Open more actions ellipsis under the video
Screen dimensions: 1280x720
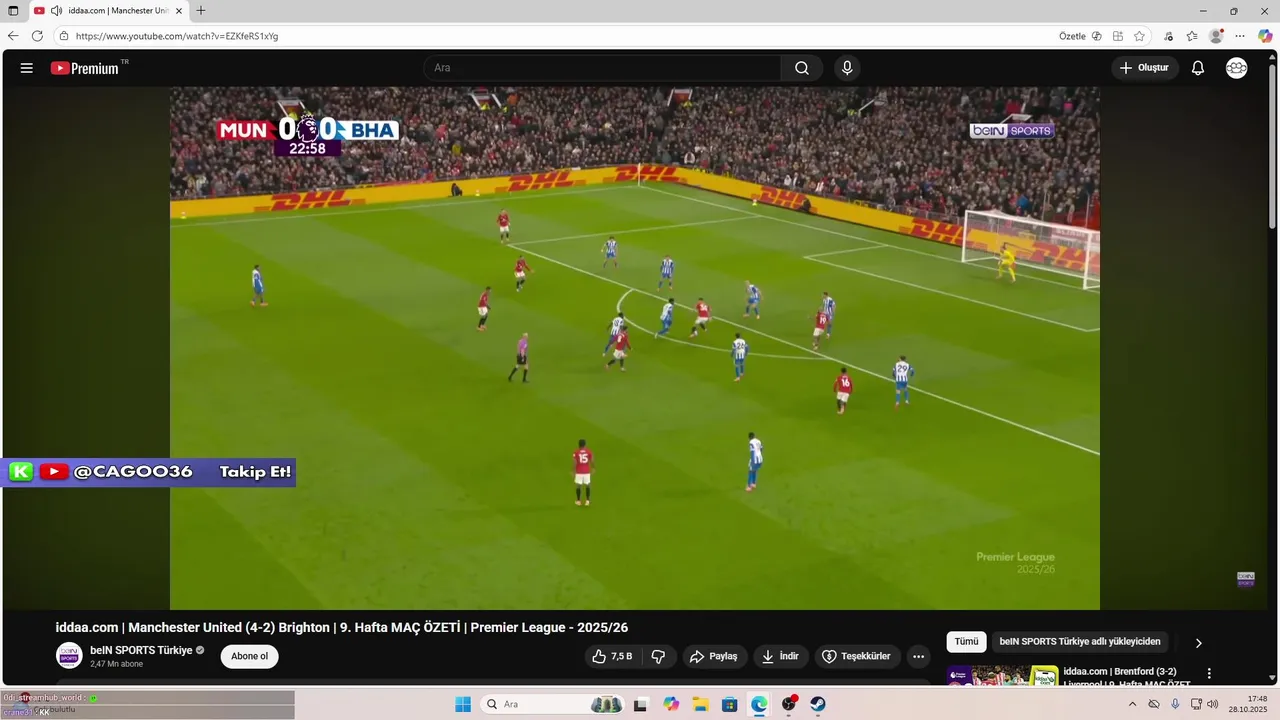(918, 656)
